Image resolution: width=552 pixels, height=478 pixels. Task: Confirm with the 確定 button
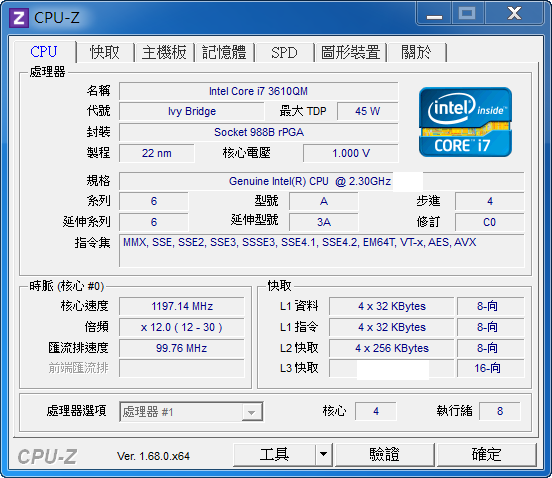click(487, 454)
